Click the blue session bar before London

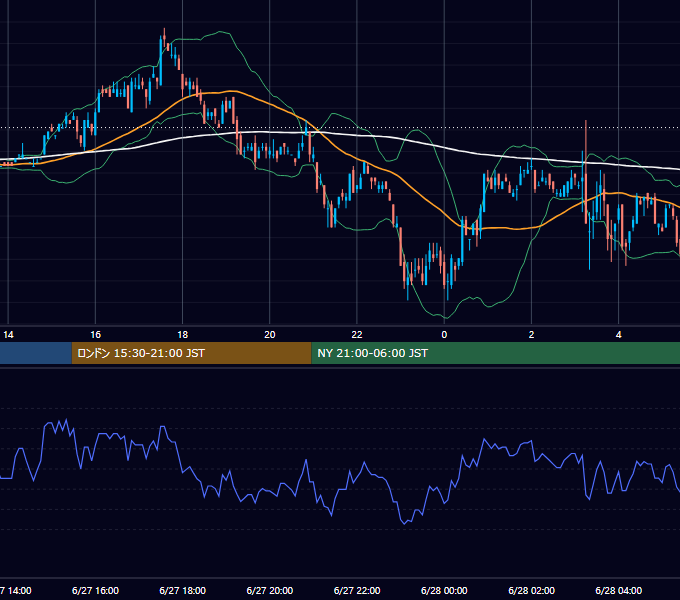coord(36,353)
